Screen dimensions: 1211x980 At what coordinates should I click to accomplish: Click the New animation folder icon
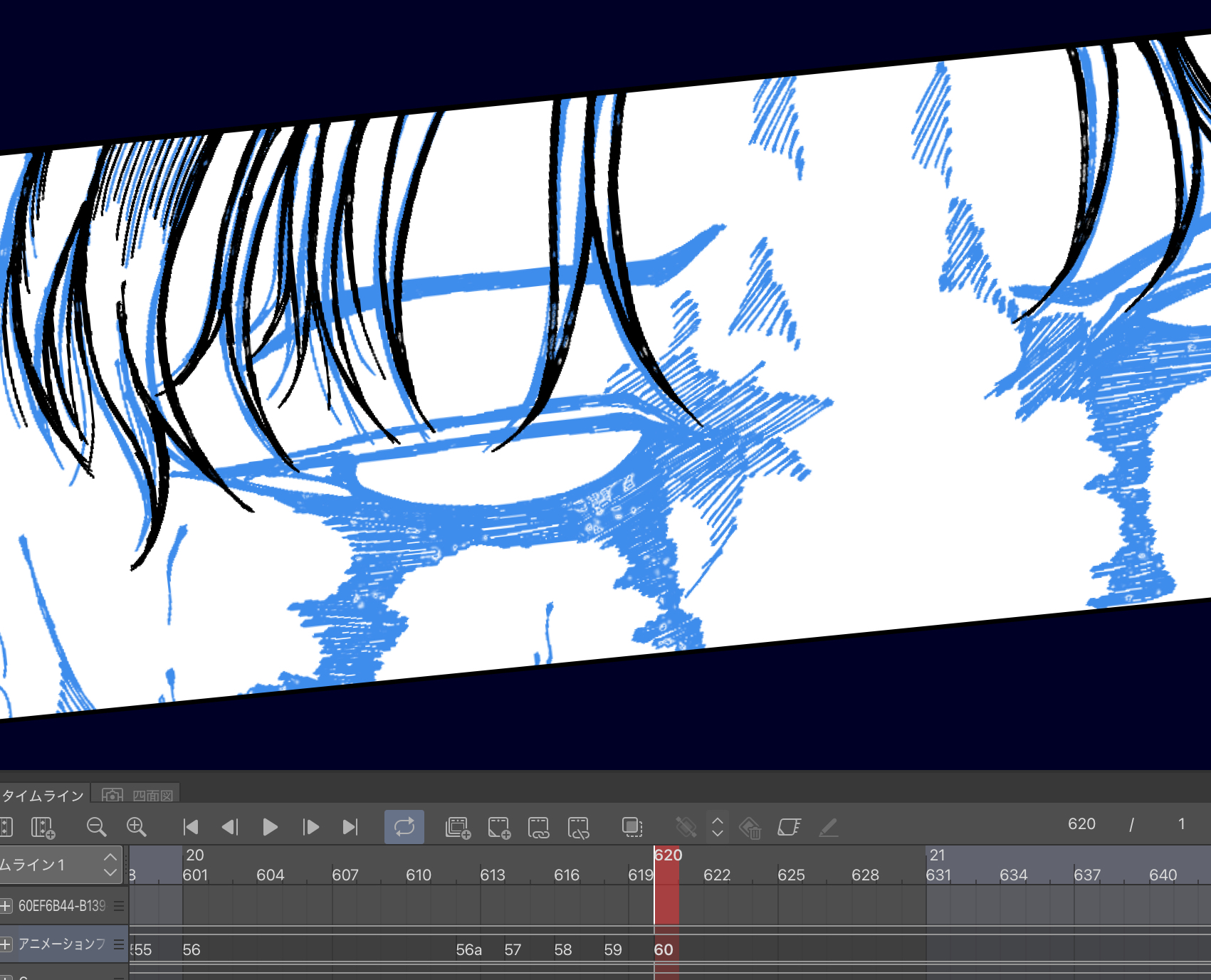(x=458, y=827)
